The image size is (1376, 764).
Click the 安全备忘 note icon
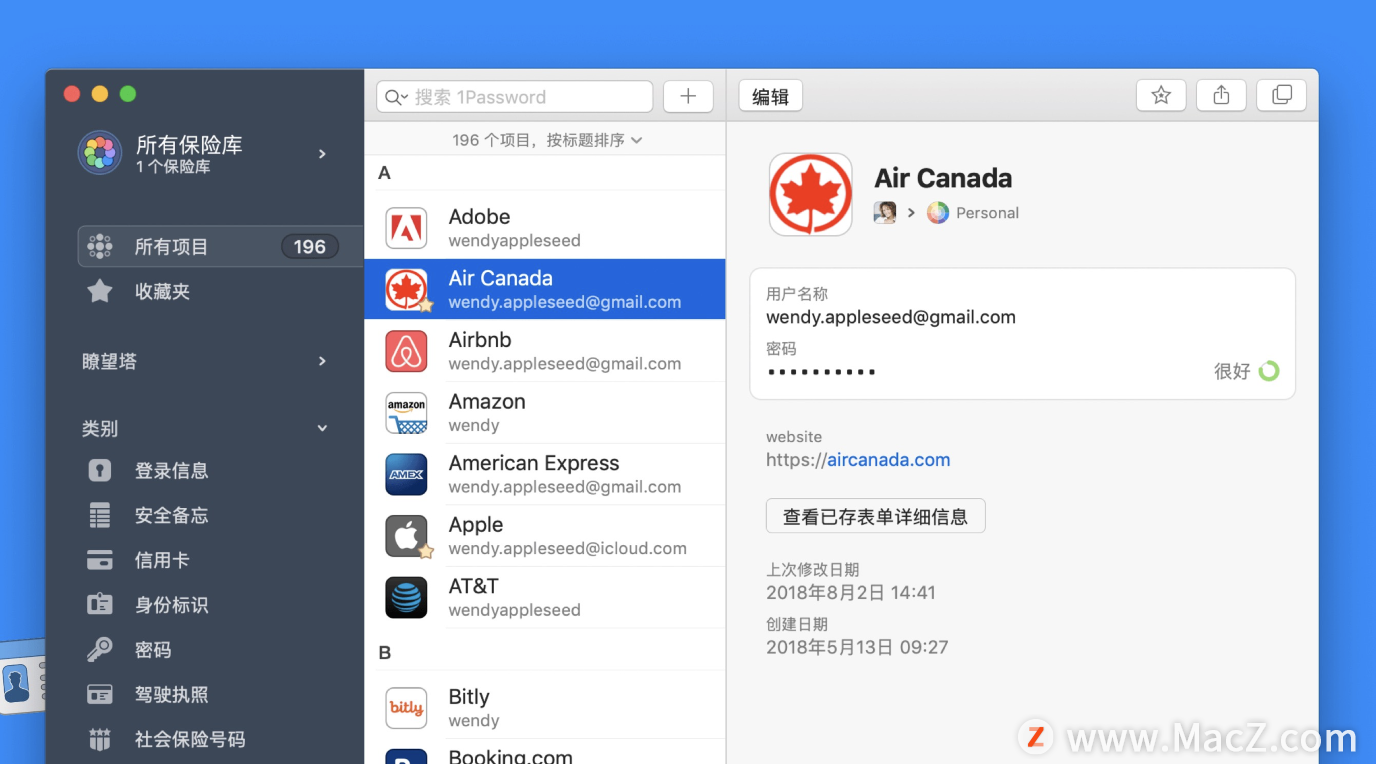coord(100,515)
